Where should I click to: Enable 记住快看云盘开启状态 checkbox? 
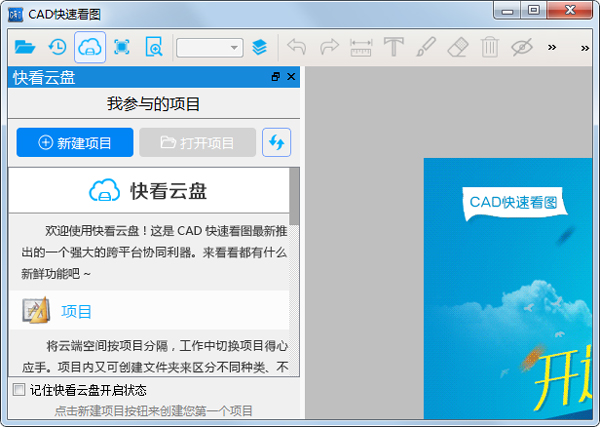(19, 390)
